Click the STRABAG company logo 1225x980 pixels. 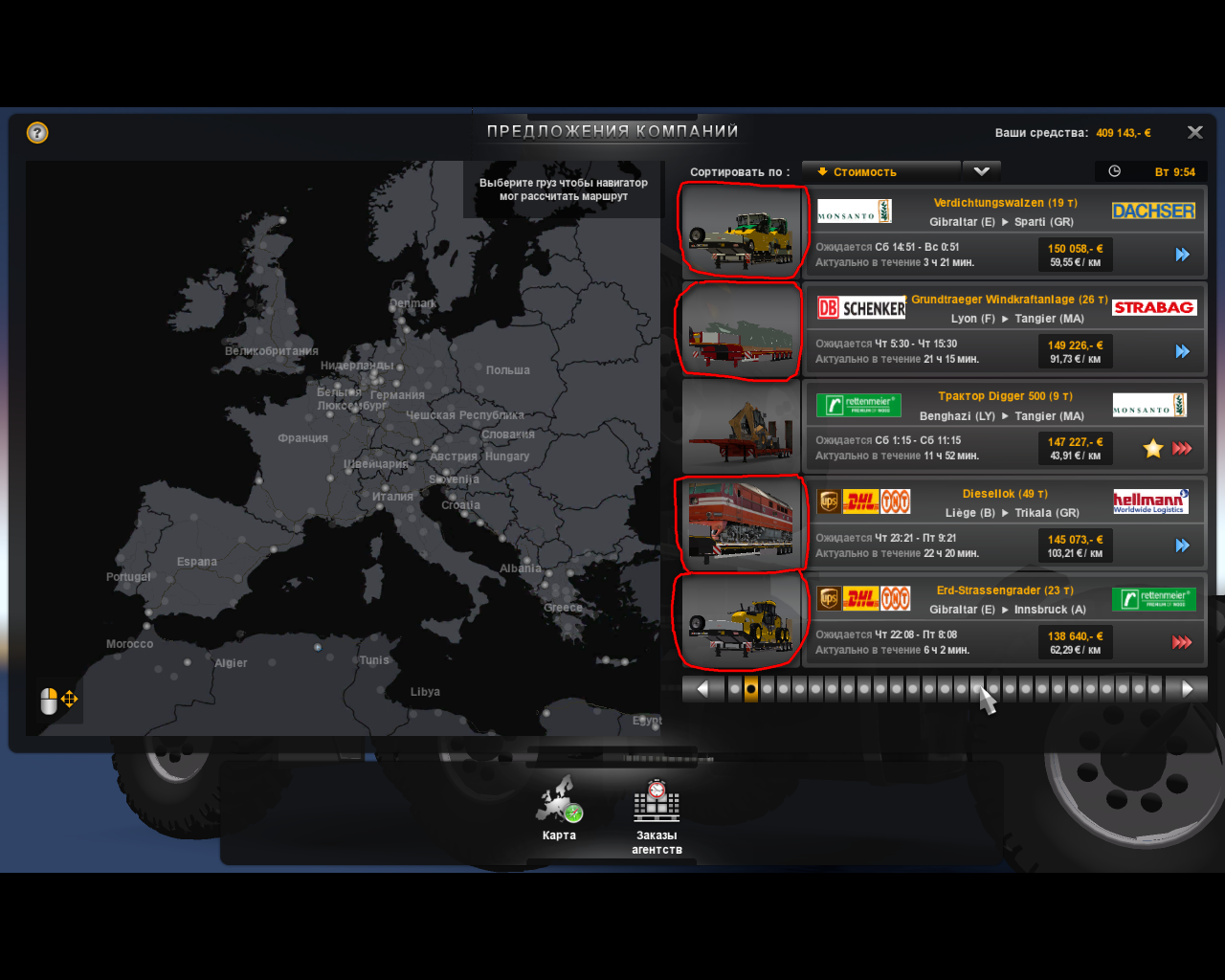click(x=1154, y=307)
